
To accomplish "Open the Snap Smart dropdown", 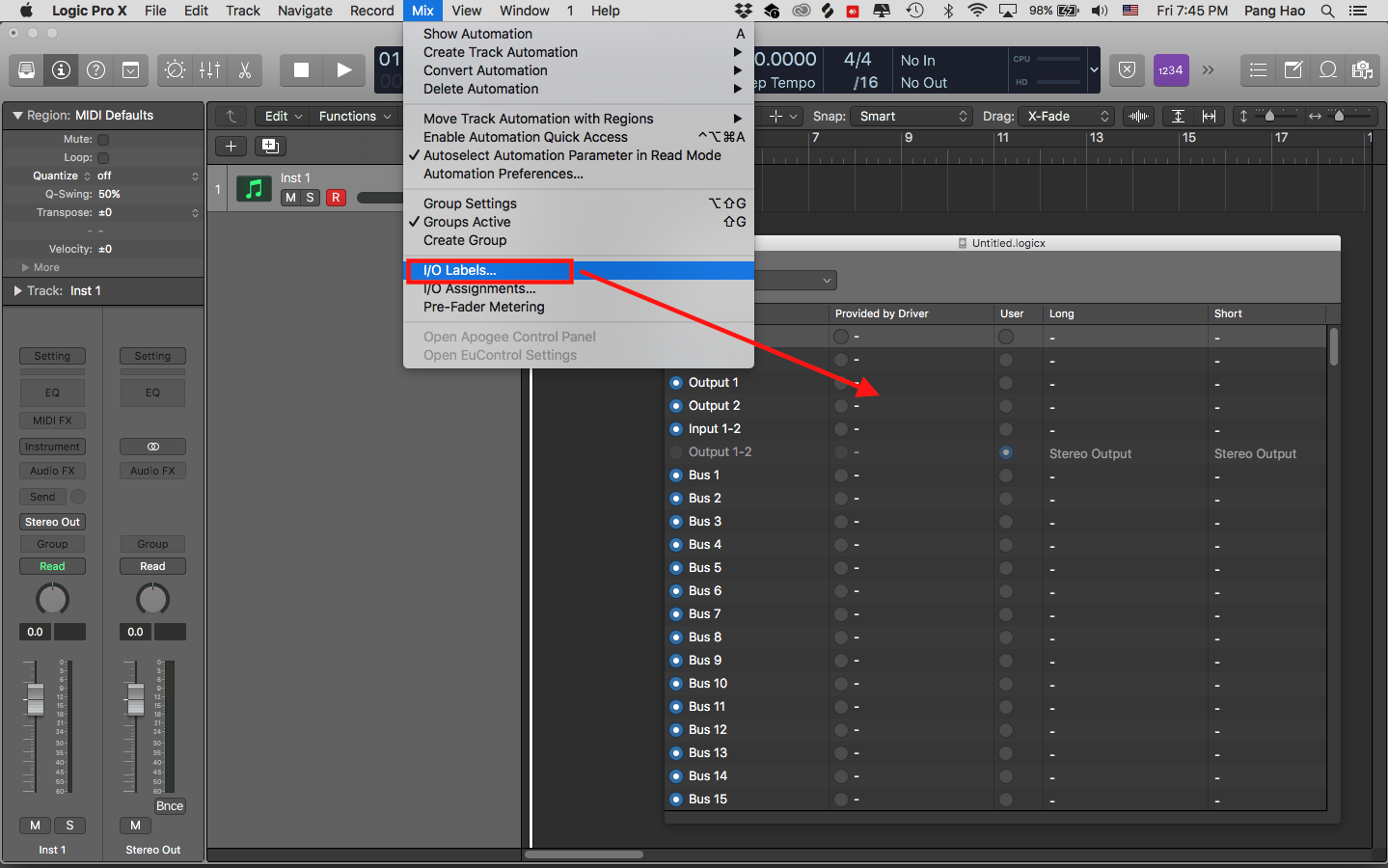I will (912, 116).
